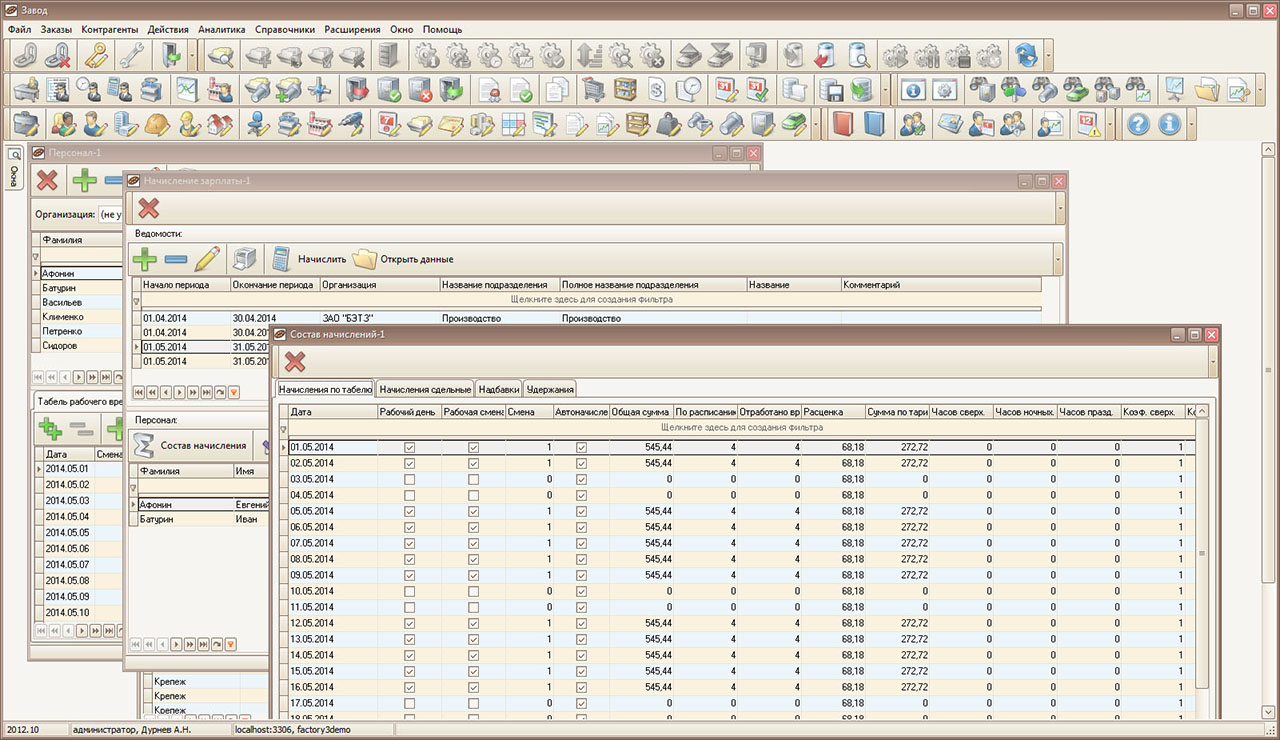
Task: Click the shopping cart toolbar icon
Action: pyautogui.click(x=594, y=89)
